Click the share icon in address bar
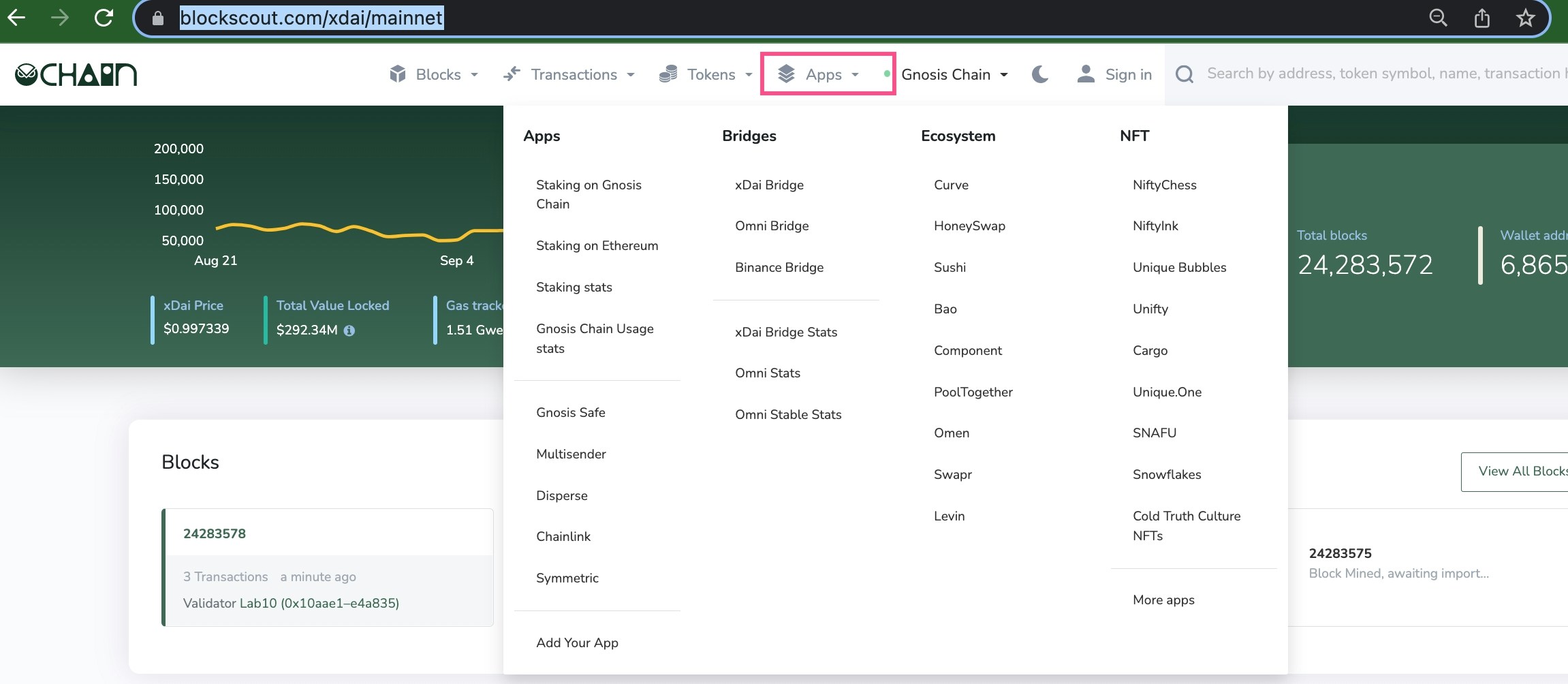Image resolution: width=1568 pixels, height=684 pixels. coord(1482,18)
